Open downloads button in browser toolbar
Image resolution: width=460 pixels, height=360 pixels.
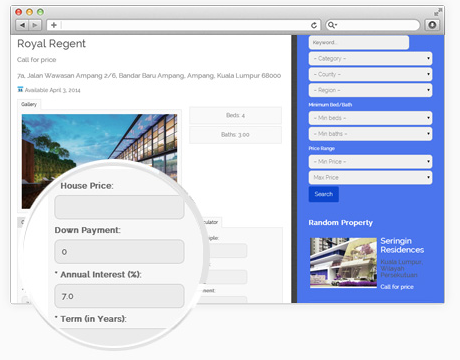tap(432, 25)
